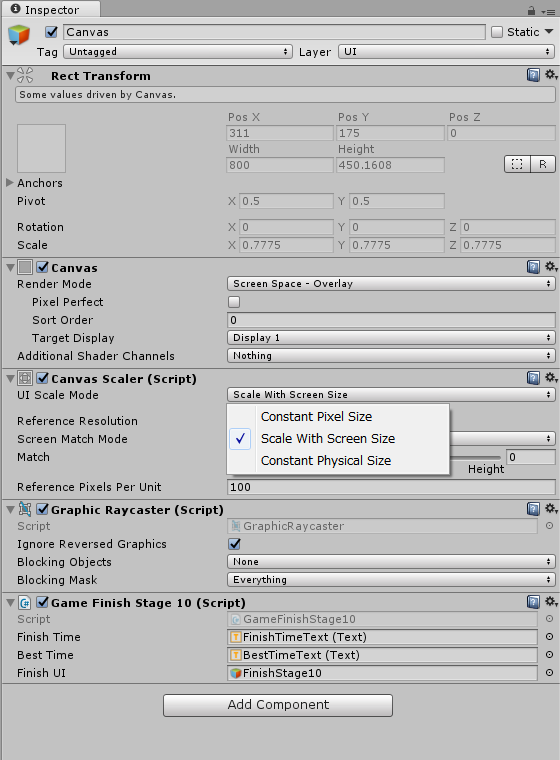Image resolution: width=560 pixels, height=760 pixels.
Task: Open the Render Mode dropdown
Action: [391, 284]
